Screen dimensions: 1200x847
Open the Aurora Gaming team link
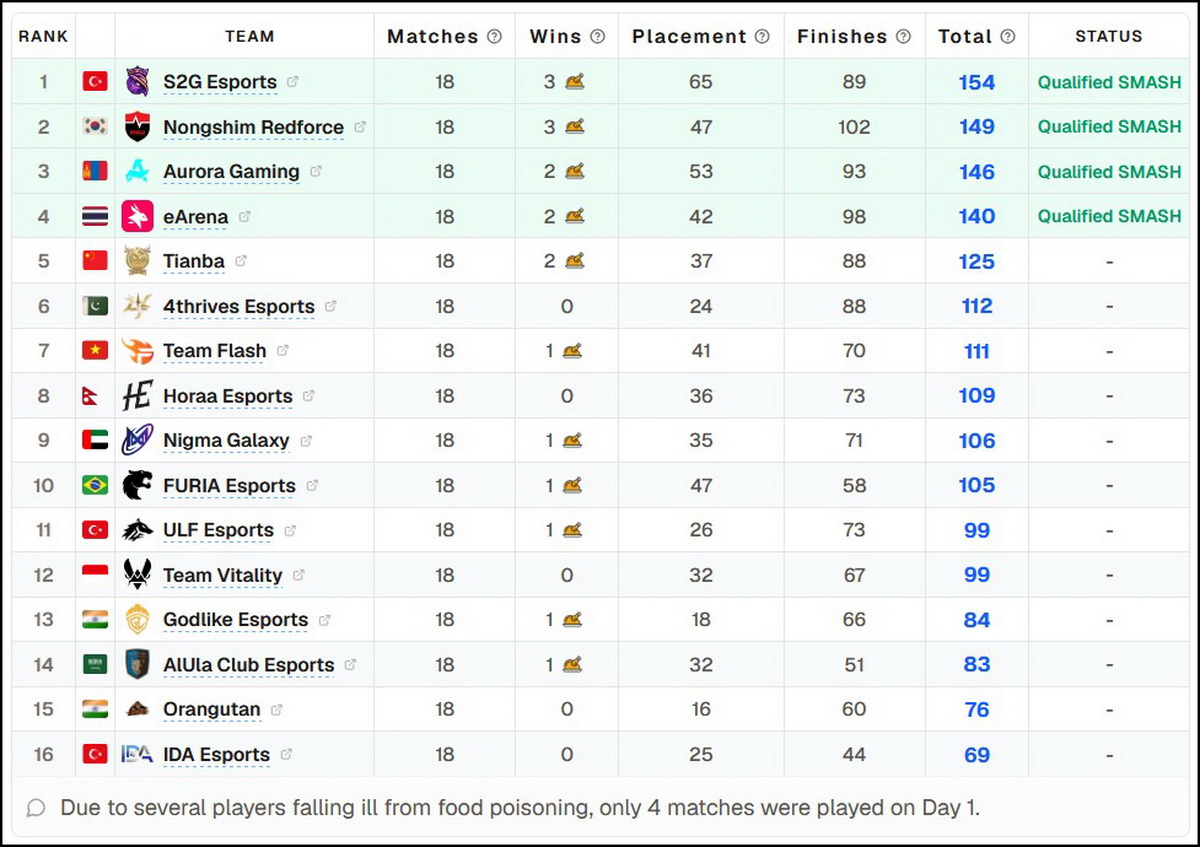231,172
